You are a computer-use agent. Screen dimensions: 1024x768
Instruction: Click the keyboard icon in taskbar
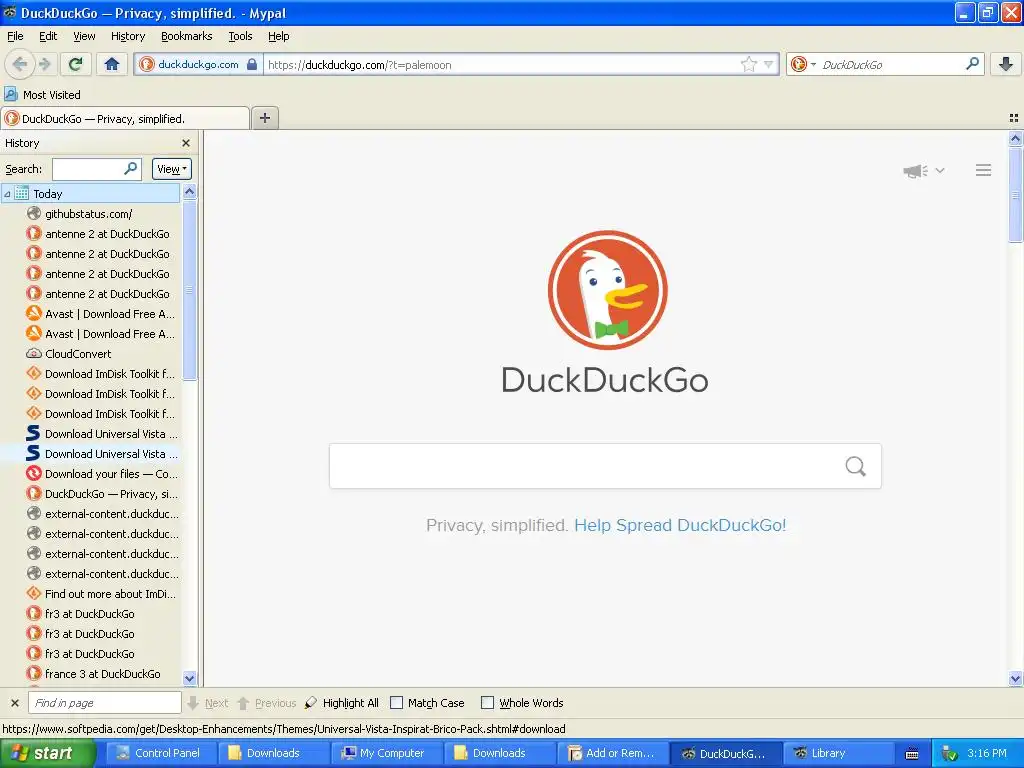tap(912, 754)
